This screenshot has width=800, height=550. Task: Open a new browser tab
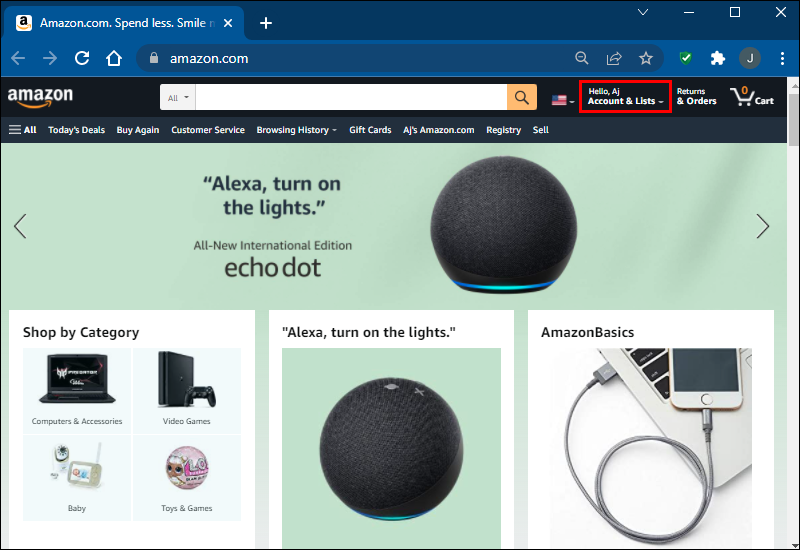point(266,23)
